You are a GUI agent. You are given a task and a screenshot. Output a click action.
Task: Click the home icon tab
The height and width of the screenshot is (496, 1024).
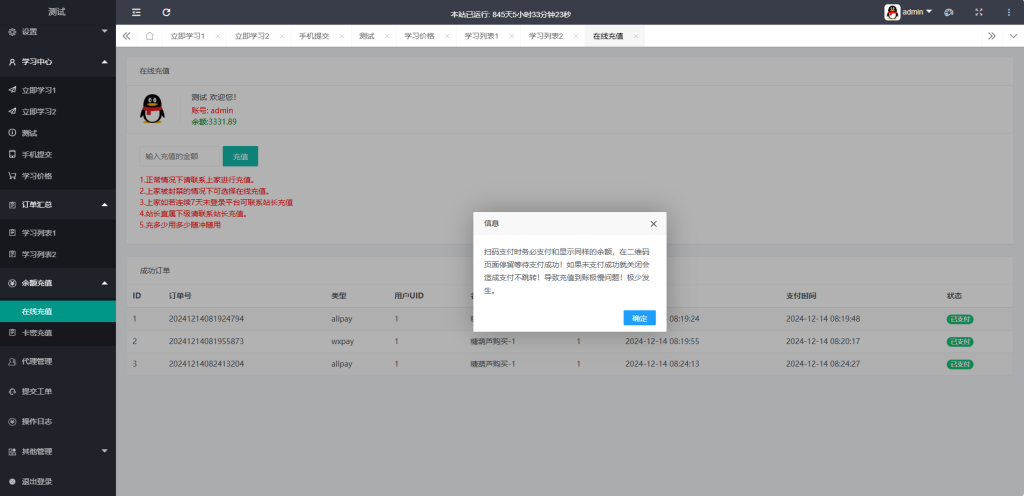(x=149, y=36)
